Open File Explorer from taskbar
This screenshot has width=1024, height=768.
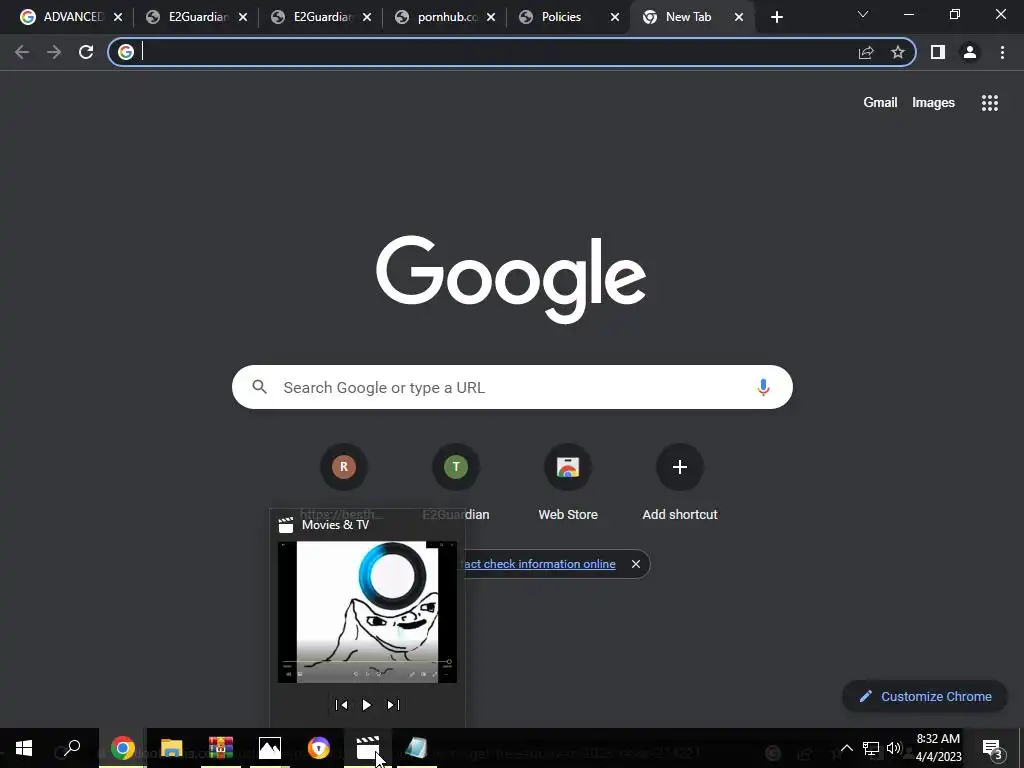click(x=171, y=748)
